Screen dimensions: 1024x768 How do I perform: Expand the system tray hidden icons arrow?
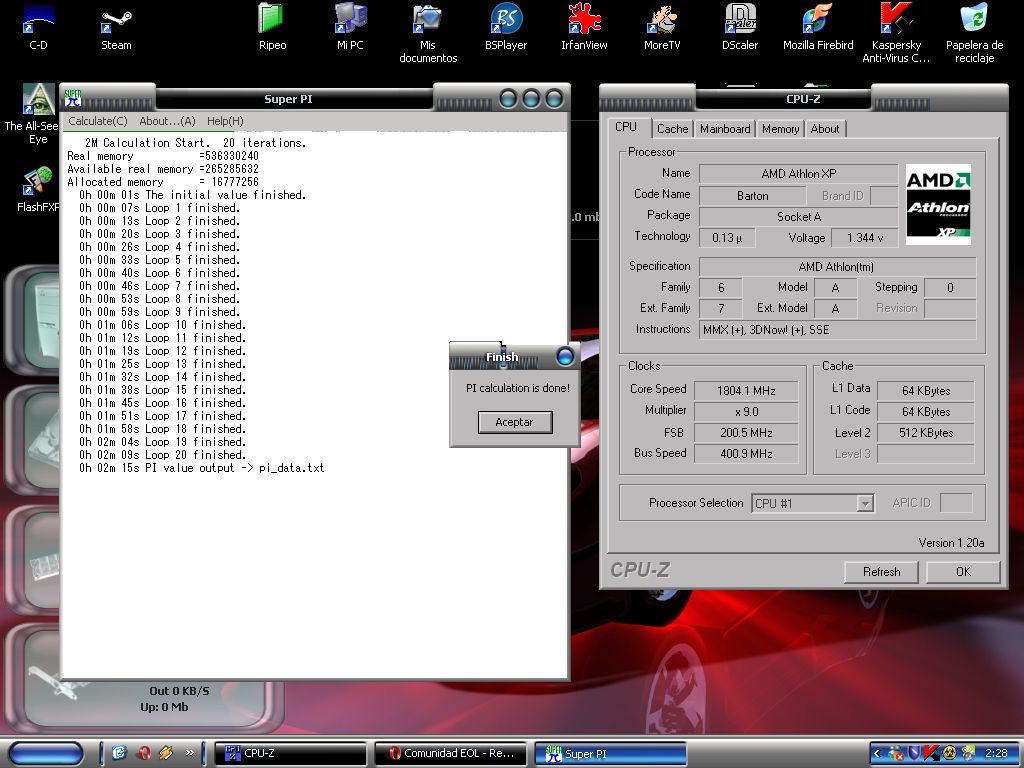tap(878, 753)
